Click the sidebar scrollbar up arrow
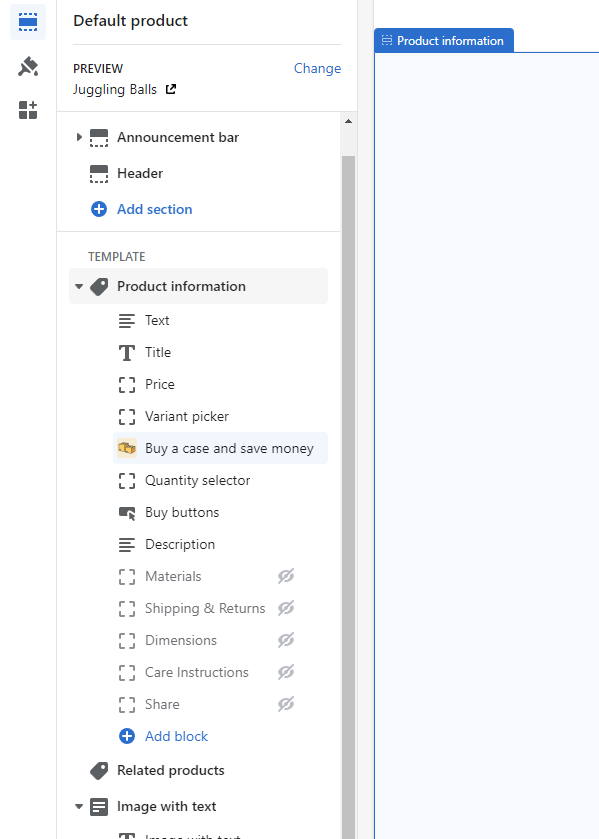 point(348,121)
